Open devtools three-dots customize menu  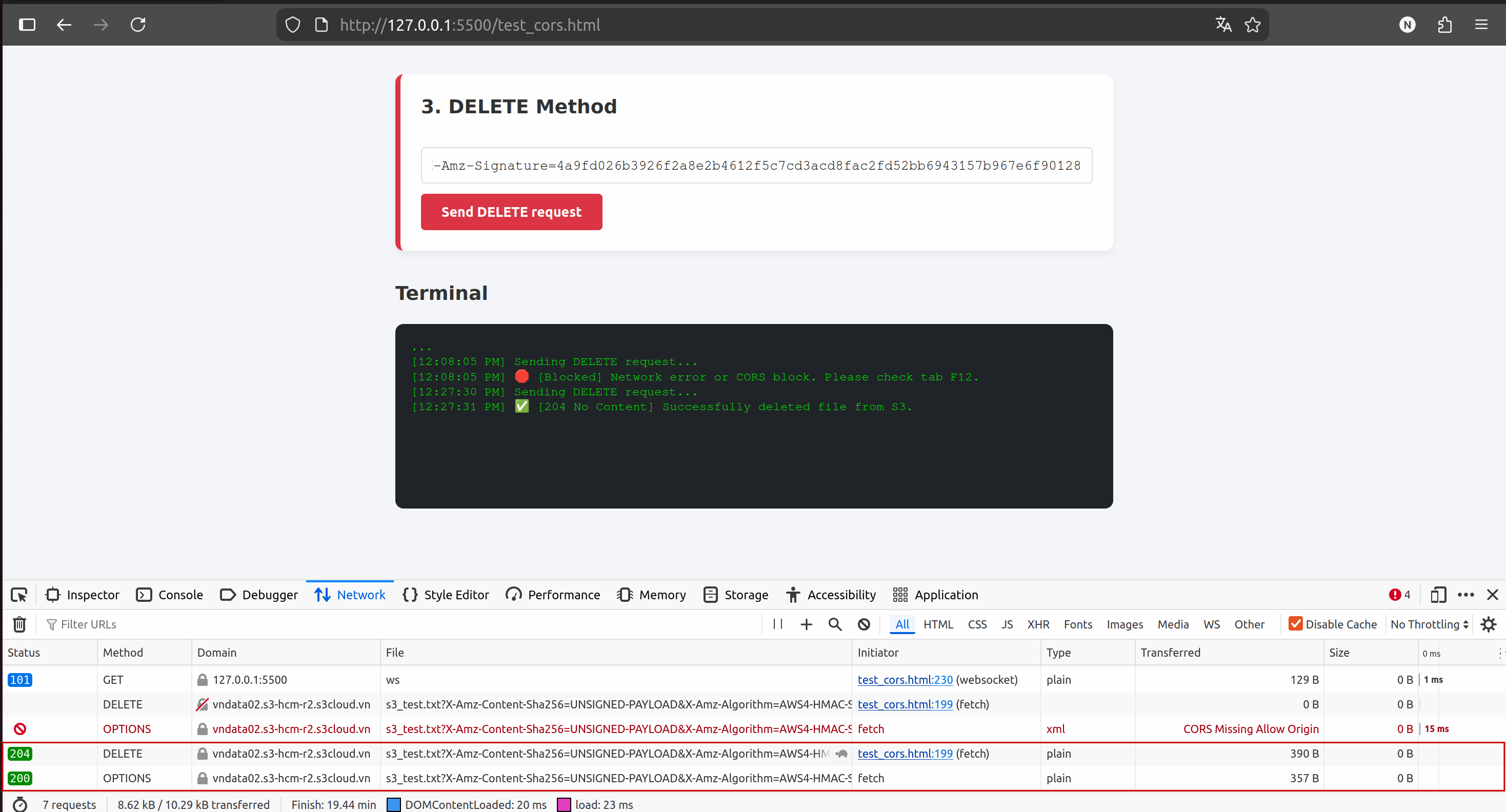click(1465, 595)
